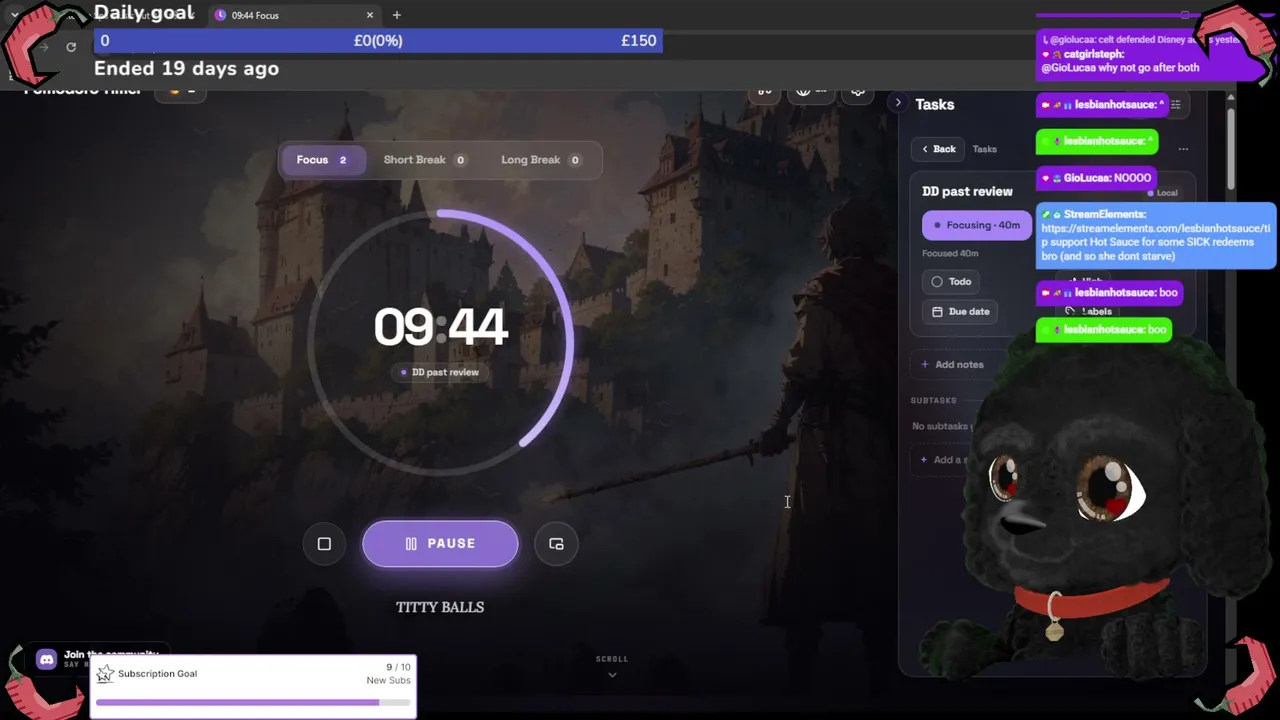Click the 09:44 timer display
This screenshot has height=720, width=1280.
click(x=441, y=327)
